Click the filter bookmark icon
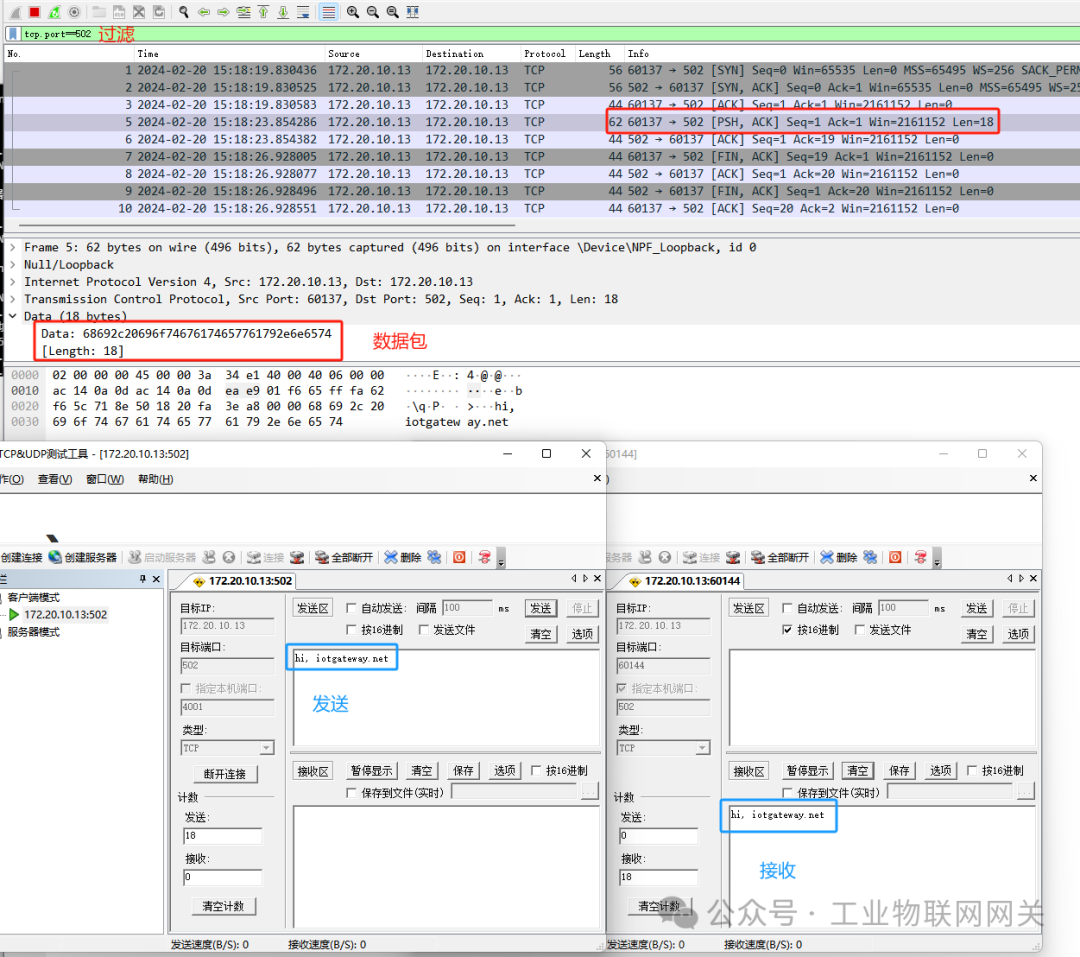 [x=13, y=34]
